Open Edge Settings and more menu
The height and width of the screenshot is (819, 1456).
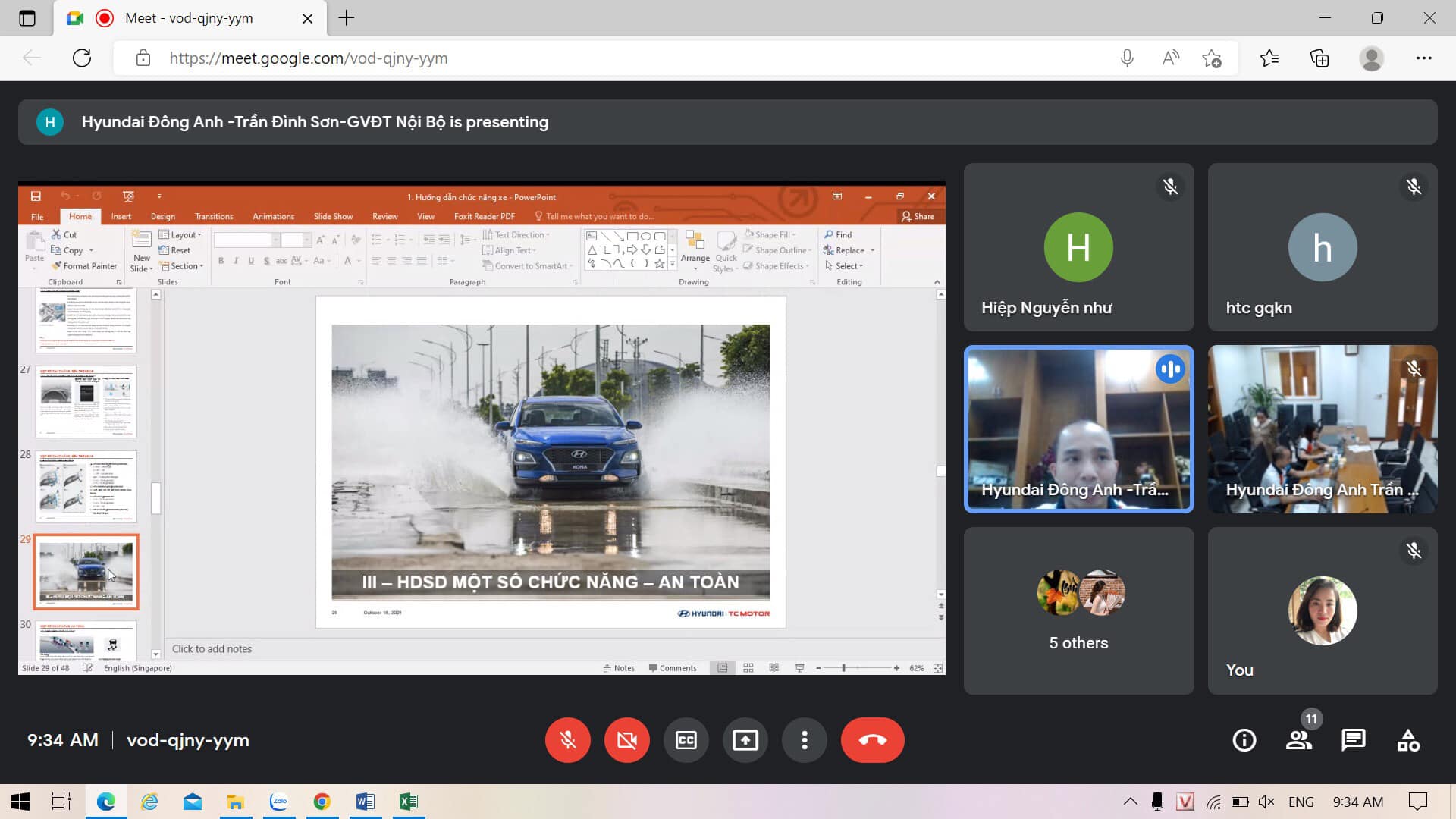coord(1423,58)
